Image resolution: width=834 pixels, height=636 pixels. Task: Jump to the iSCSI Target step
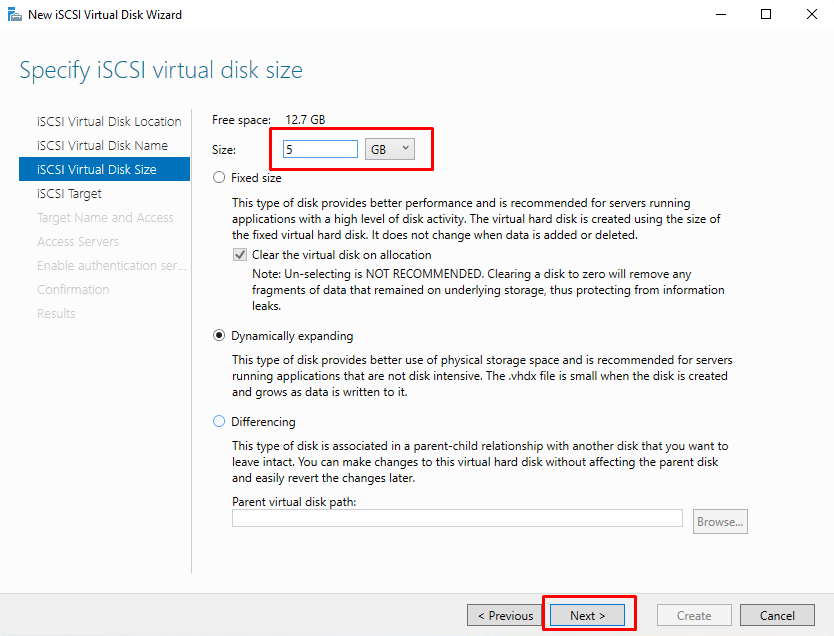coord(69,194)
